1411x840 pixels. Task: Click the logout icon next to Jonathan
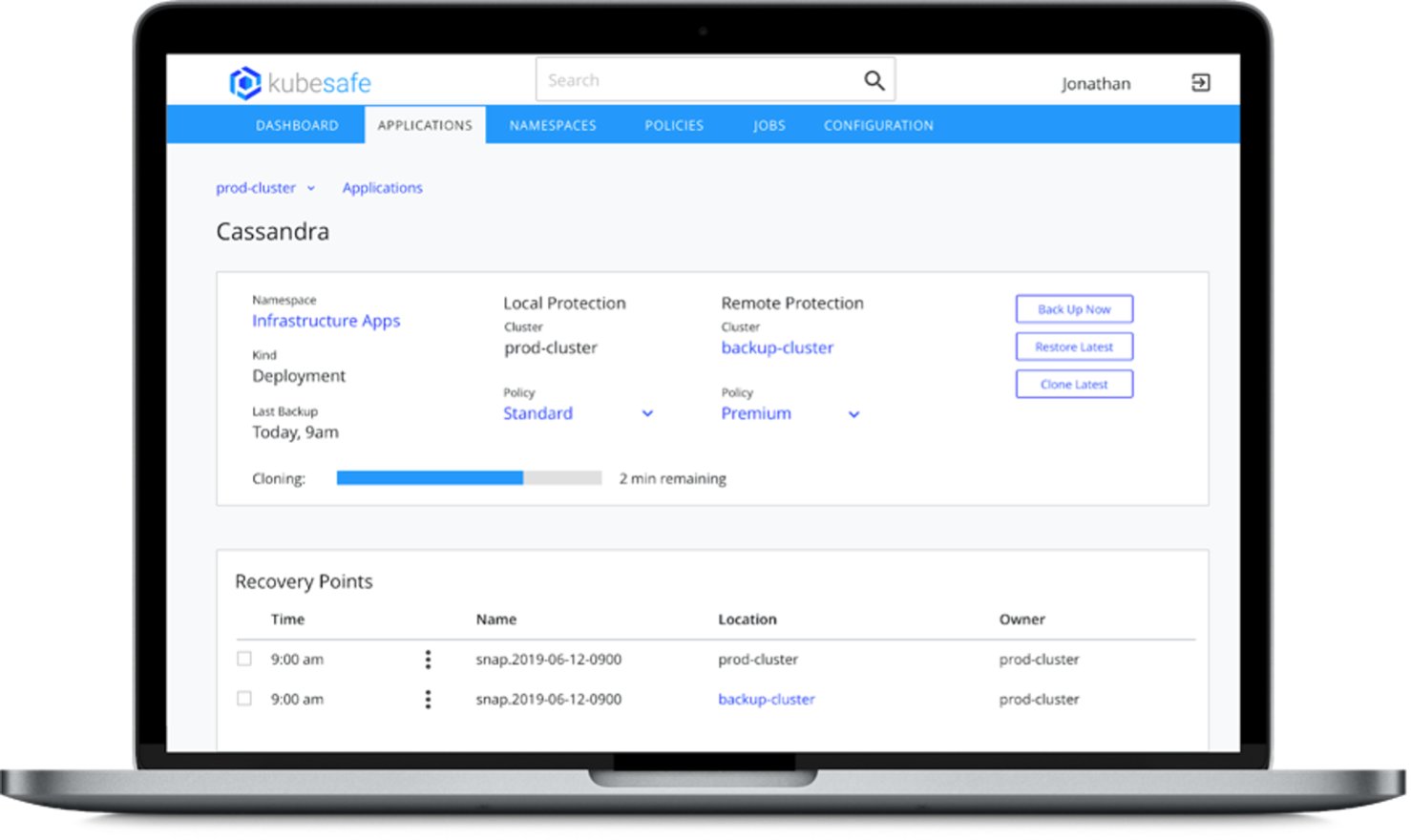pyautogui.click(x=1201, y=83)
